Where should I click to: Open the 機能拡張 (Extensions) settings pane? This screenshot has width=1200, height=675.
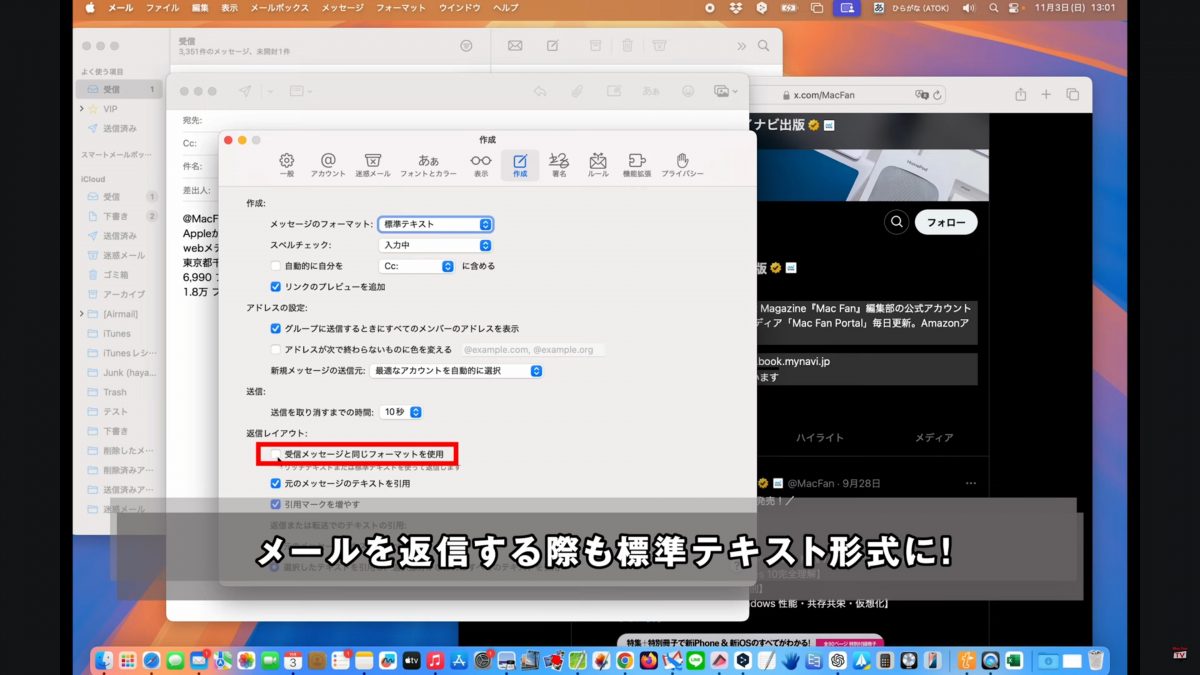click(x=636, y=165)
